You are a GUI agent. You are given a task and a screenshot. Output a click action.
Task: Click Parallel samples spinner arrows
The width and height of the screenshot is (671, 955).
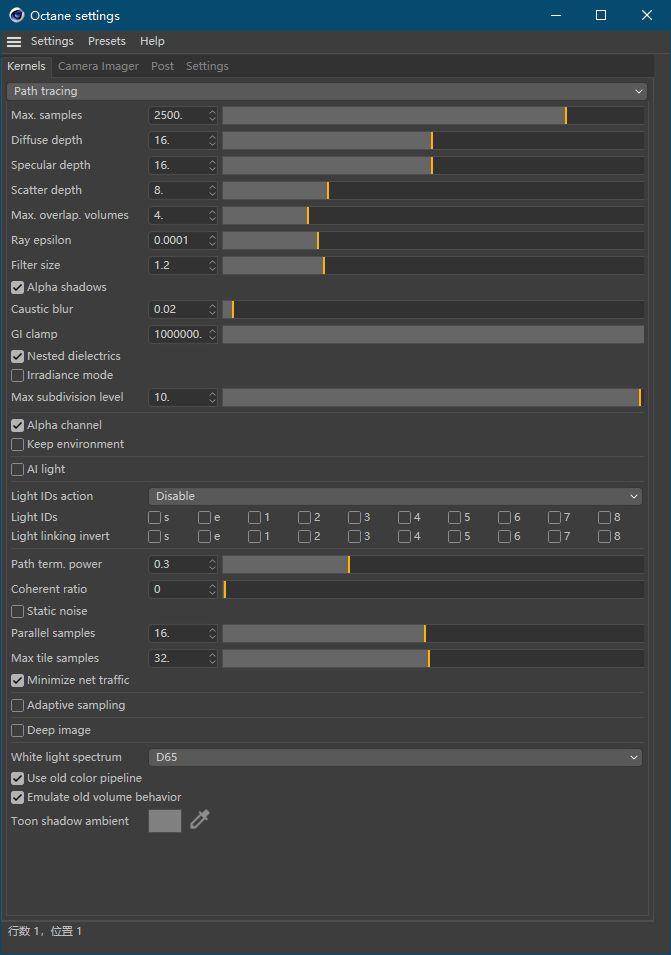tap(212, 633)
